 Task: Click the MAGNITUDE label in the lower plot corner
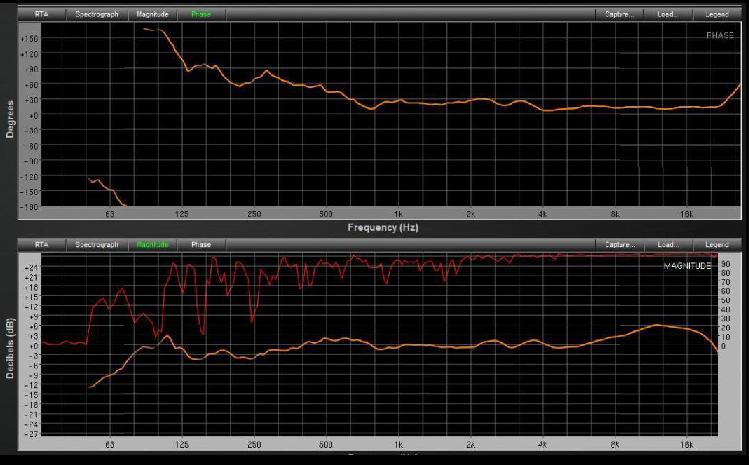tap(687, 266)
